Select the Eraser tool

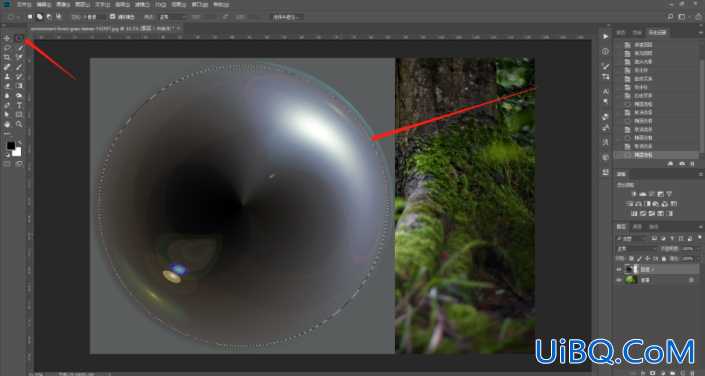(7, 86)
